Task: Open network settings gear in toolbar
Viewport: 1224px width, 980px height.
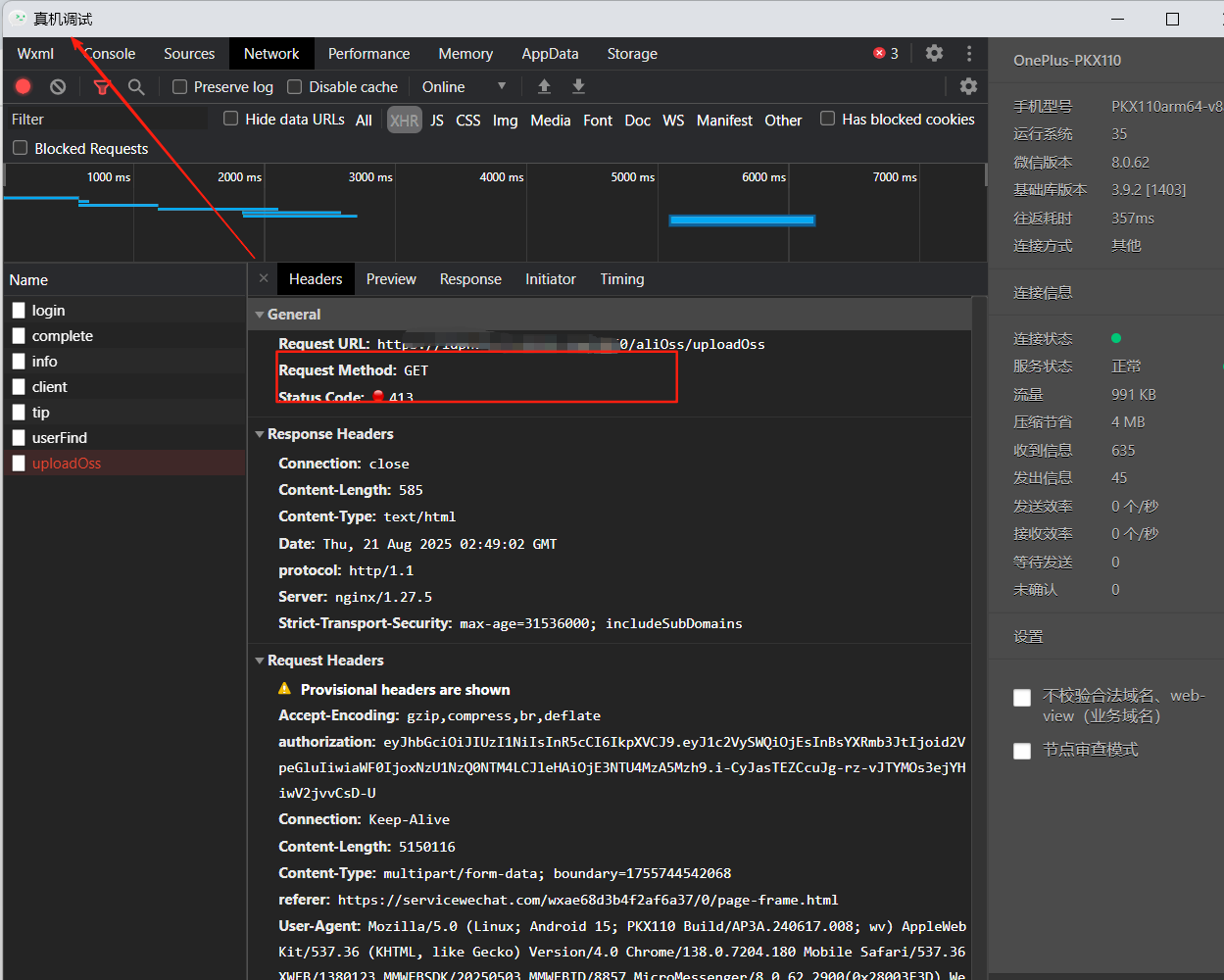Action: [968, 86]
